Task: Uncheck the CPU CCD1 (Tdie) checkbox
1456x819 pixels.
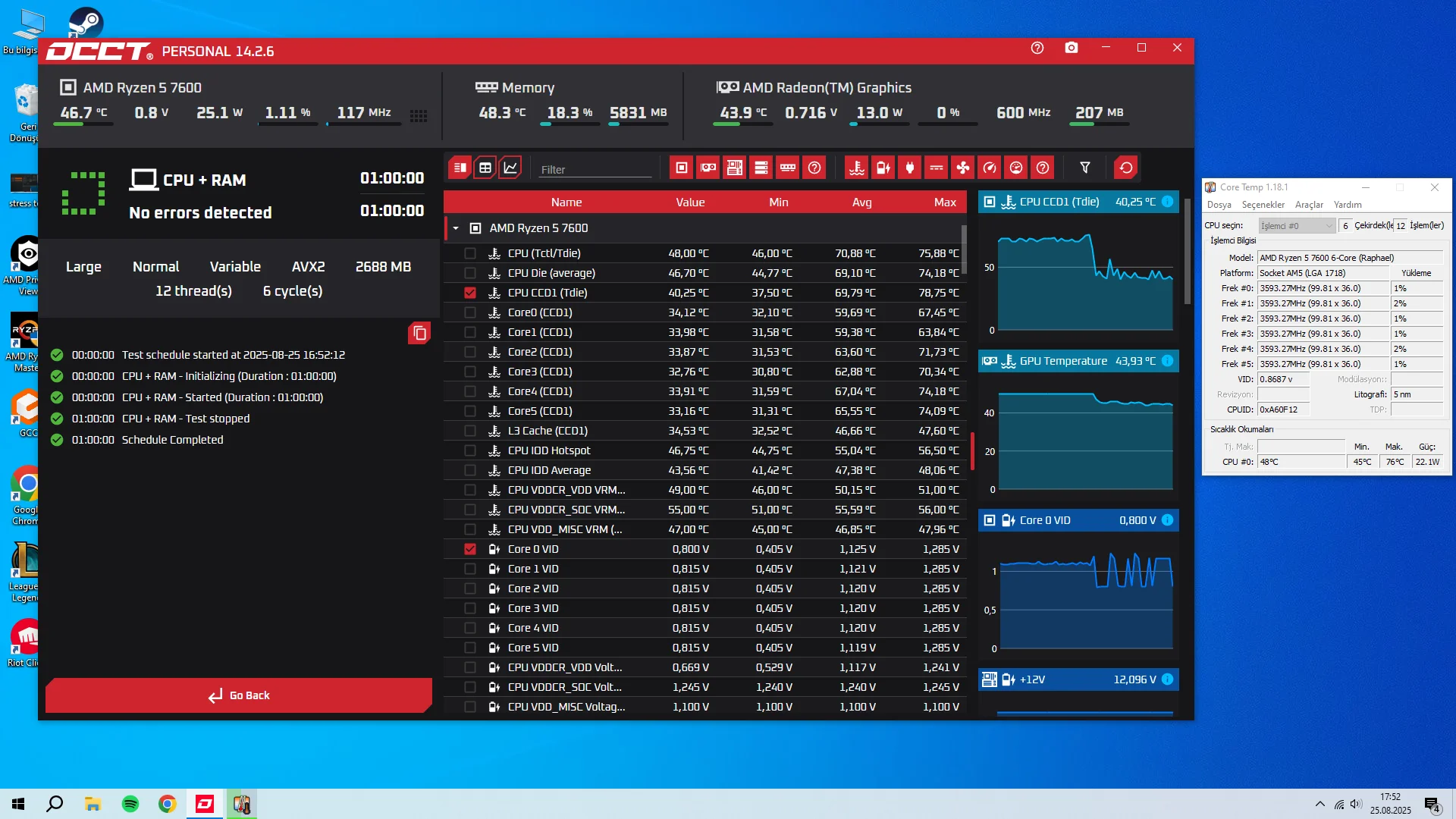Action: point(470,293)
